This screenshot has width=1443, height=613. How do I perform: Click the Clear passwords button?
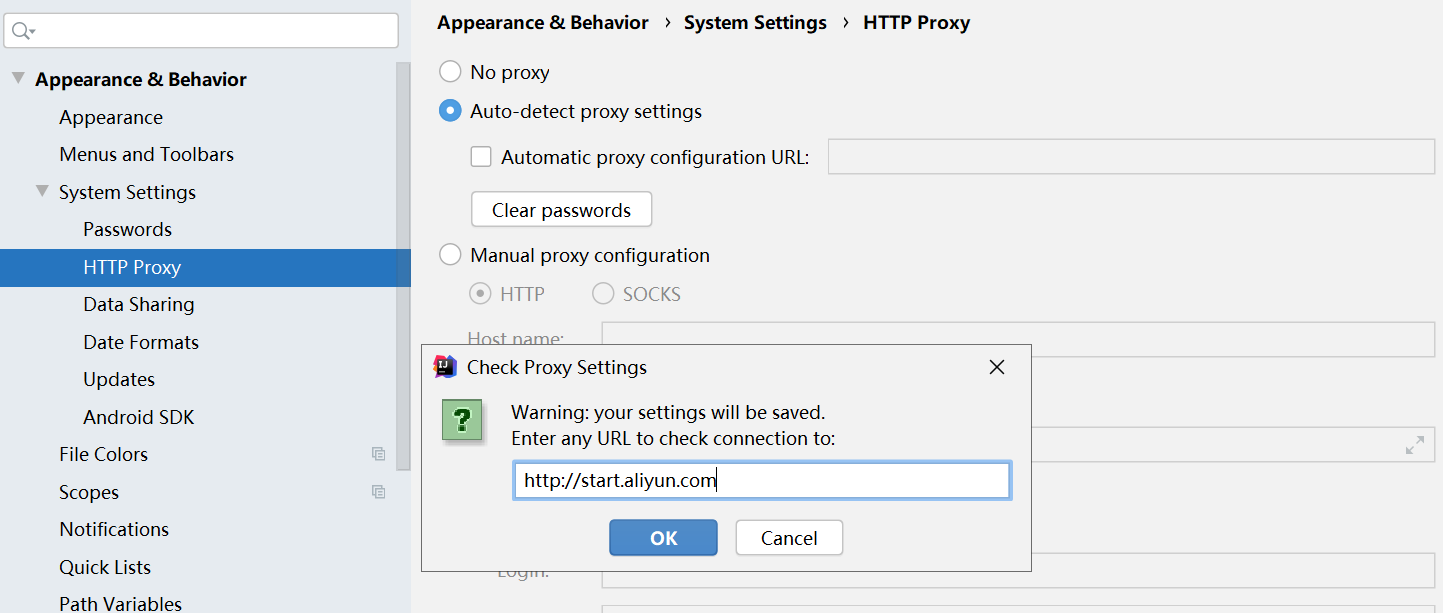coord(561,210)
